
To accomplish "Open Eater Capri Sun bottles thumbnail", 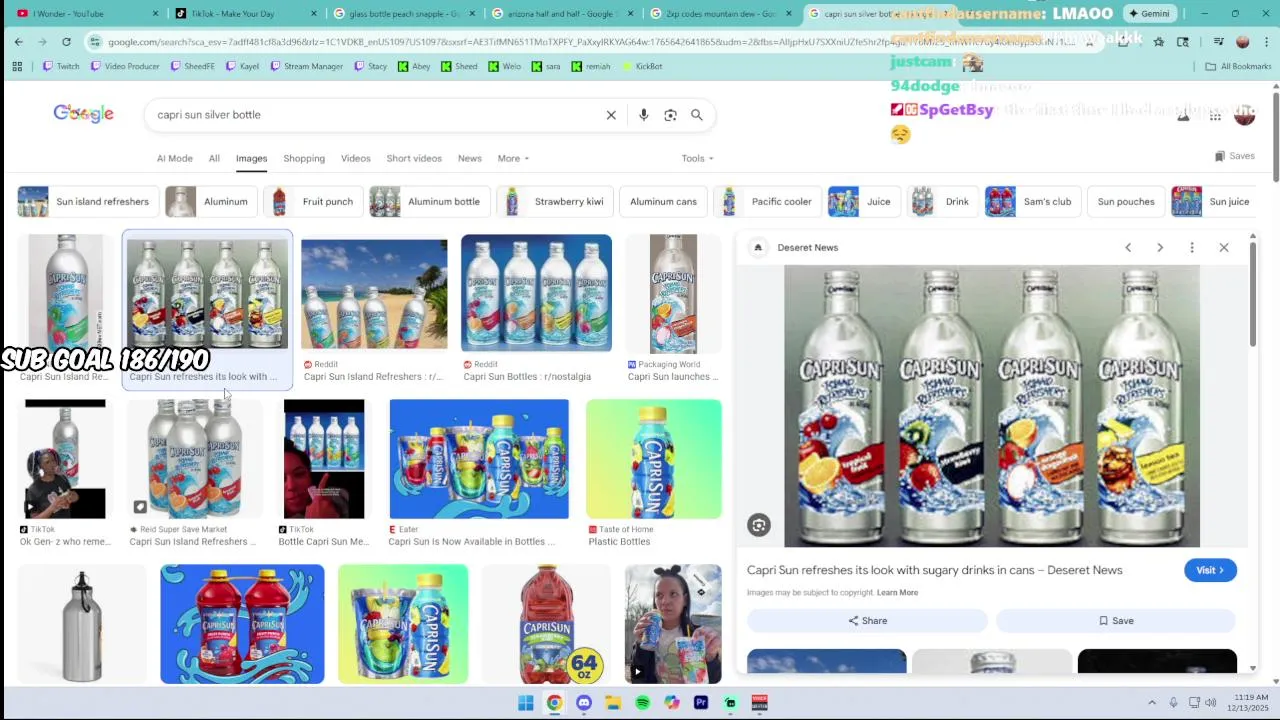I will (479, 459).
